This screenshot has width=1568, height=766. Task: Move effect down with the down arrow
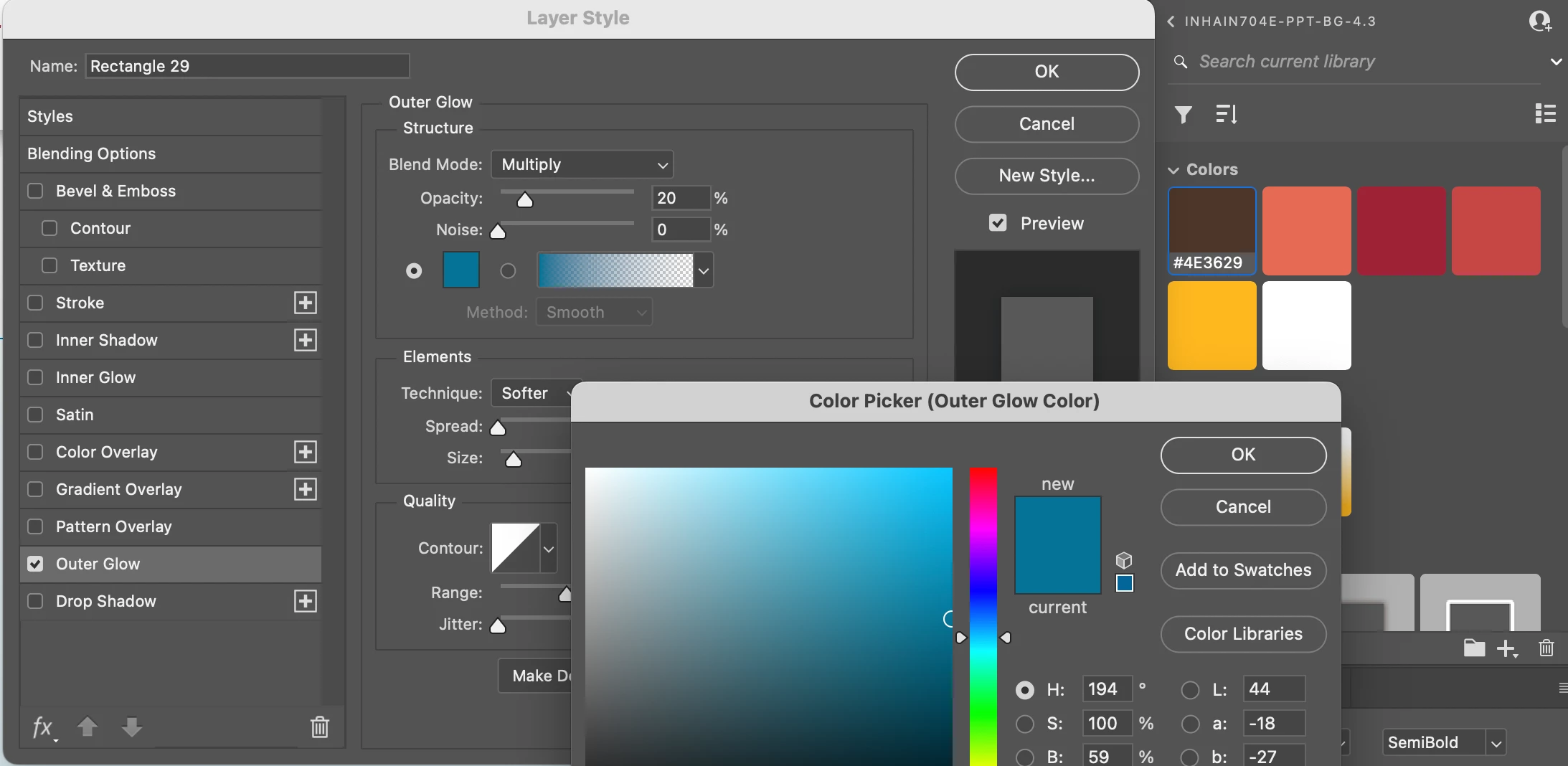131,727
